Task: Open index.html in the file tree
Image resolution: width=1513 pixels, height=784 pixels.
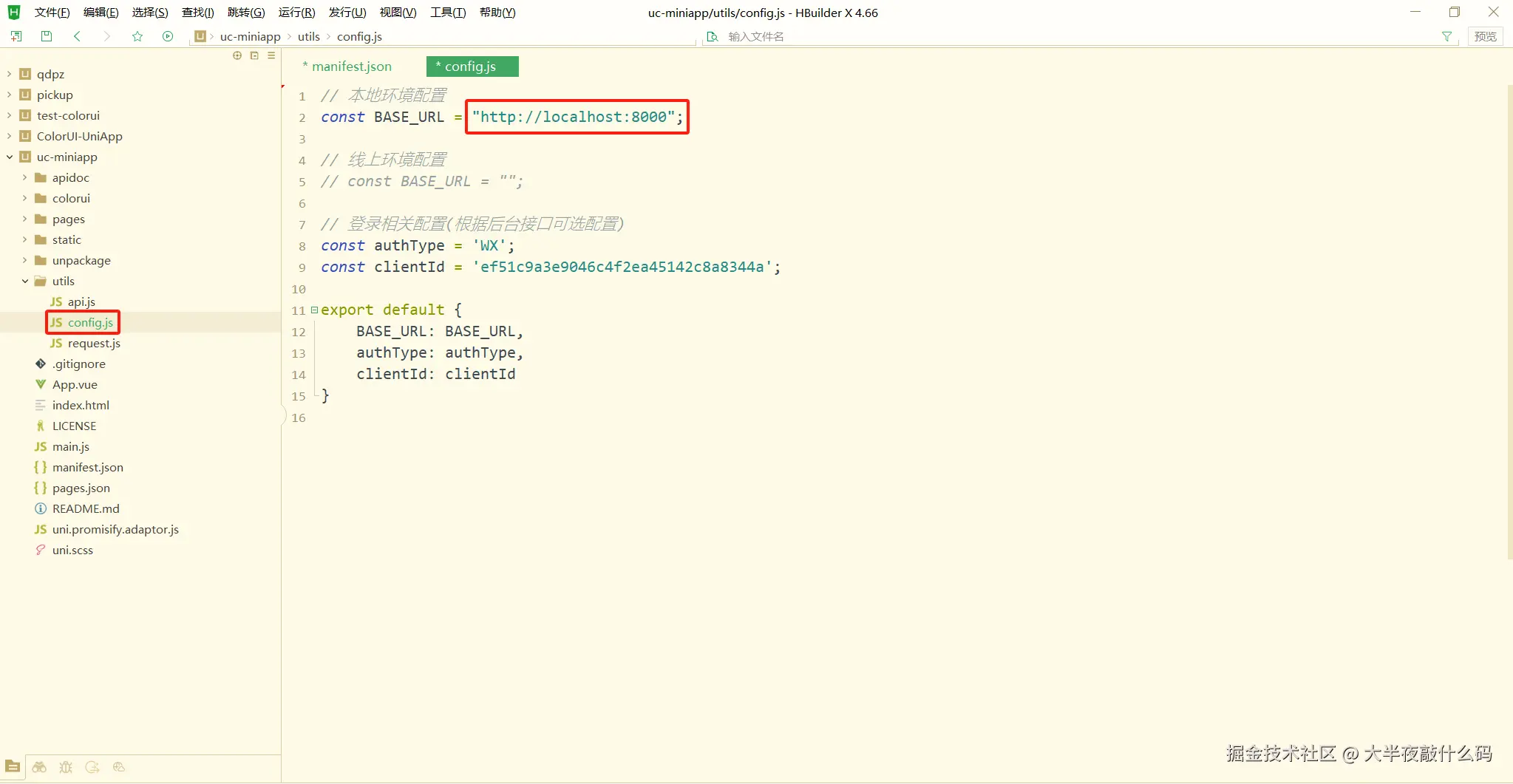Action: pyautogui.click(x=81, y=405)
